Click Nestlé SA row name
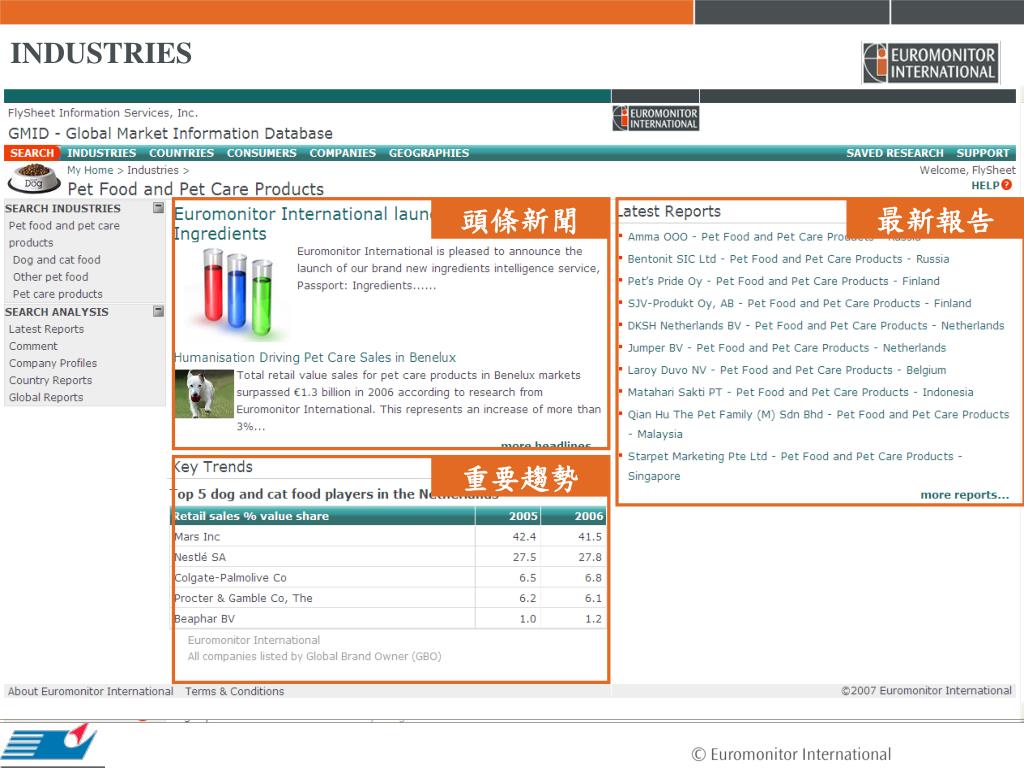The width and height of the screenshot is (1024, 768). (x=200, y=557)
